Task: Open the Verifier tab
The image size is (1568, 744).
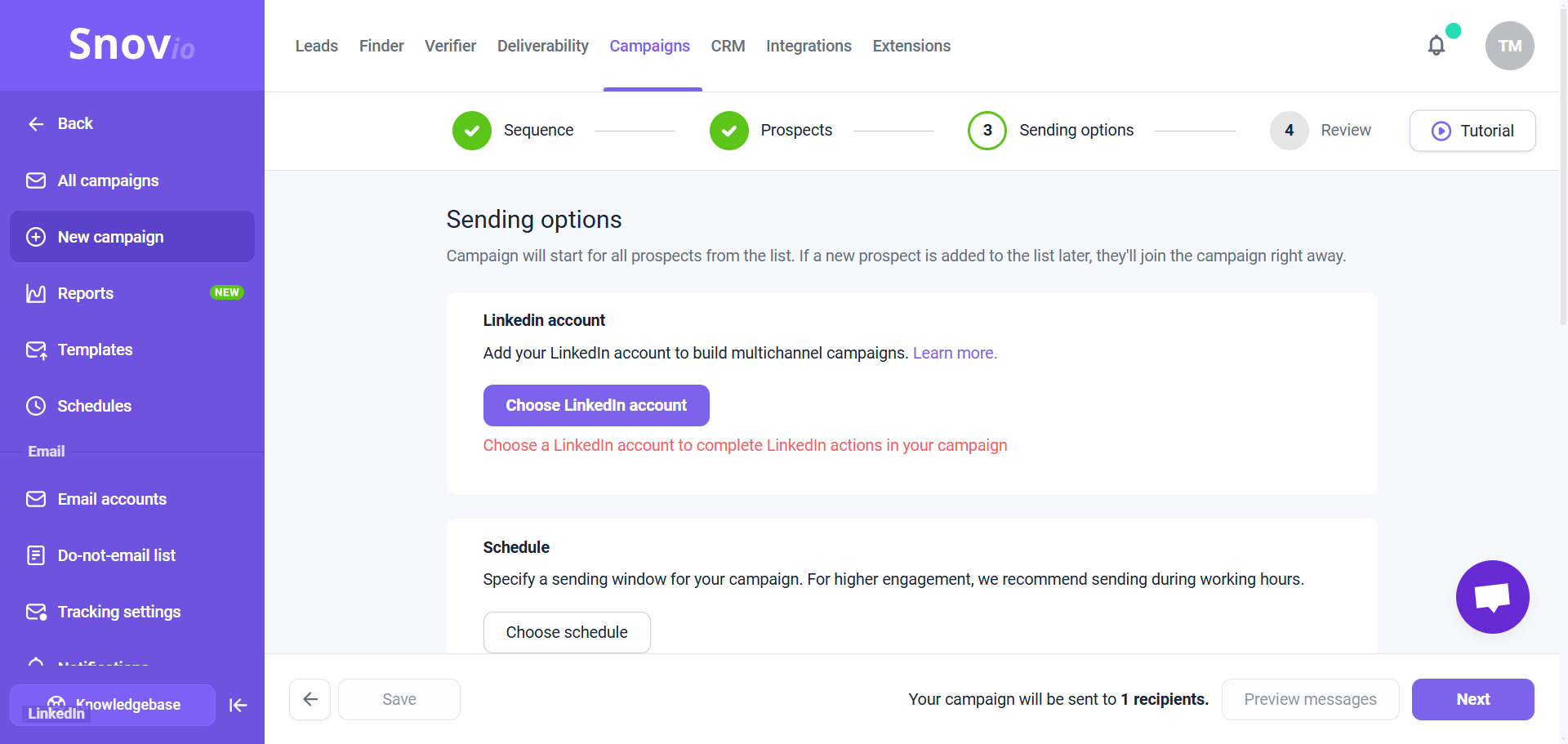Action: point(450,46)
